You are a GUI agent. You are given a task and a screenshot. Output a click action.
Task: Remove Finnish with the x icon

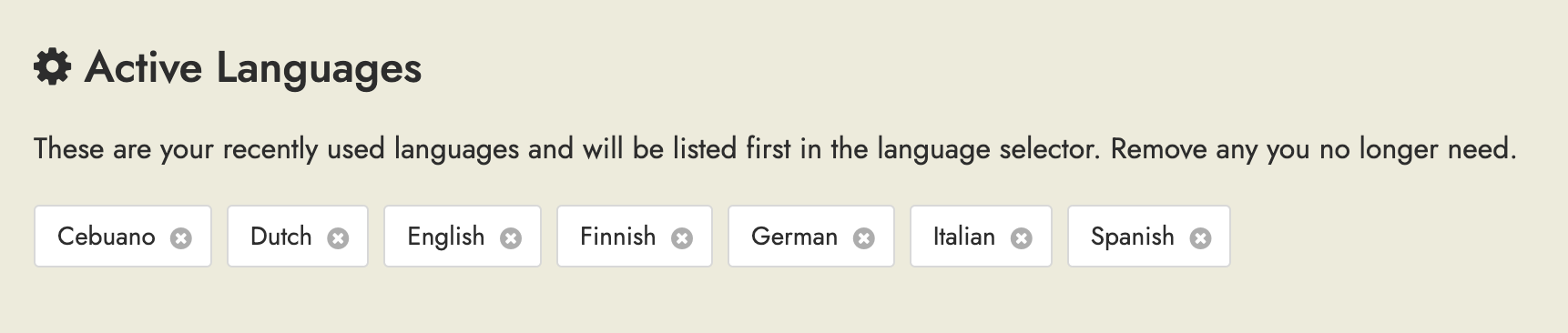(682, 237)
